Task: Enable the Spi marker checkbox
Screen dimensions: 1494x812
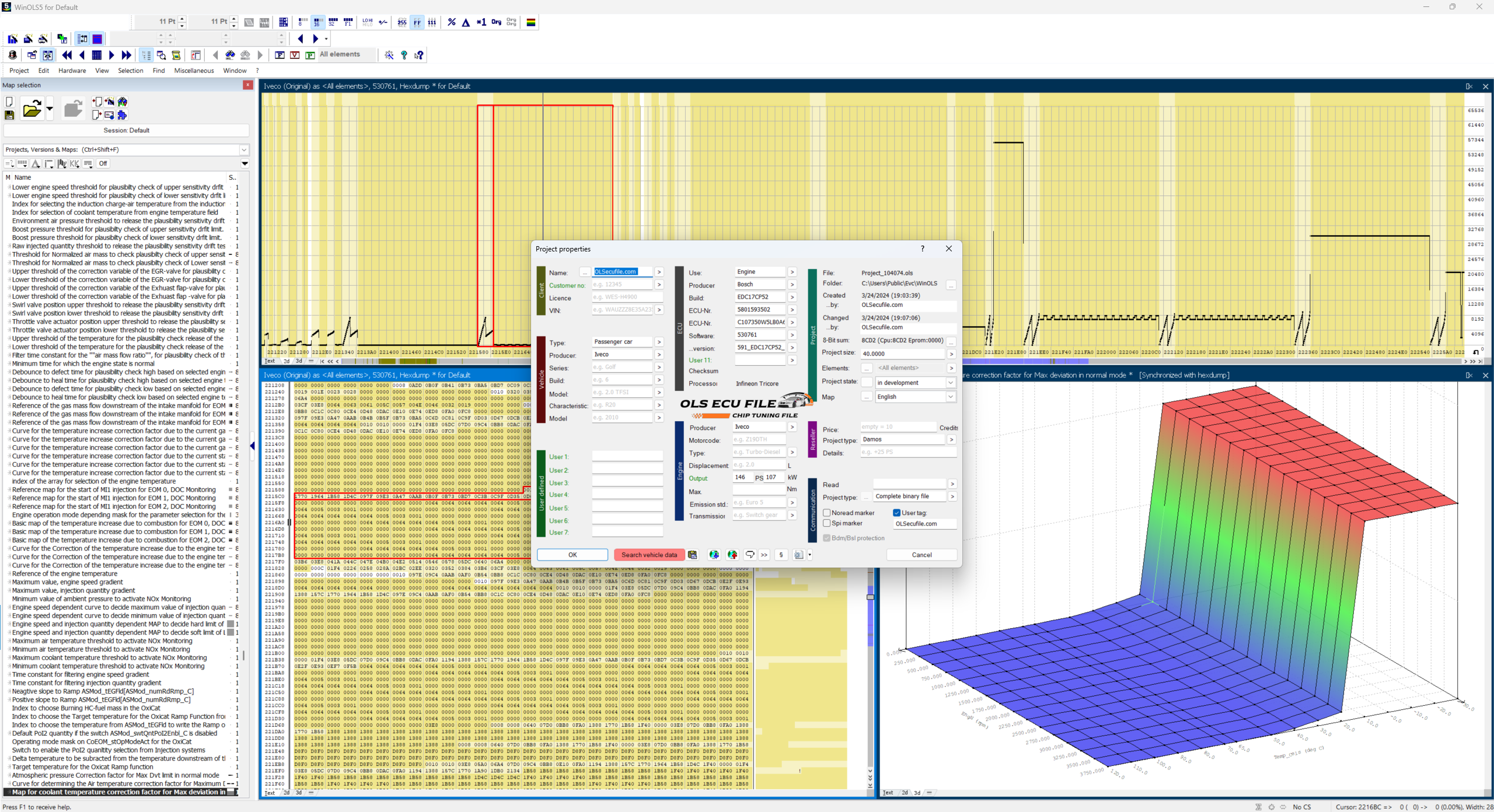Action: (x=827, y=523)
